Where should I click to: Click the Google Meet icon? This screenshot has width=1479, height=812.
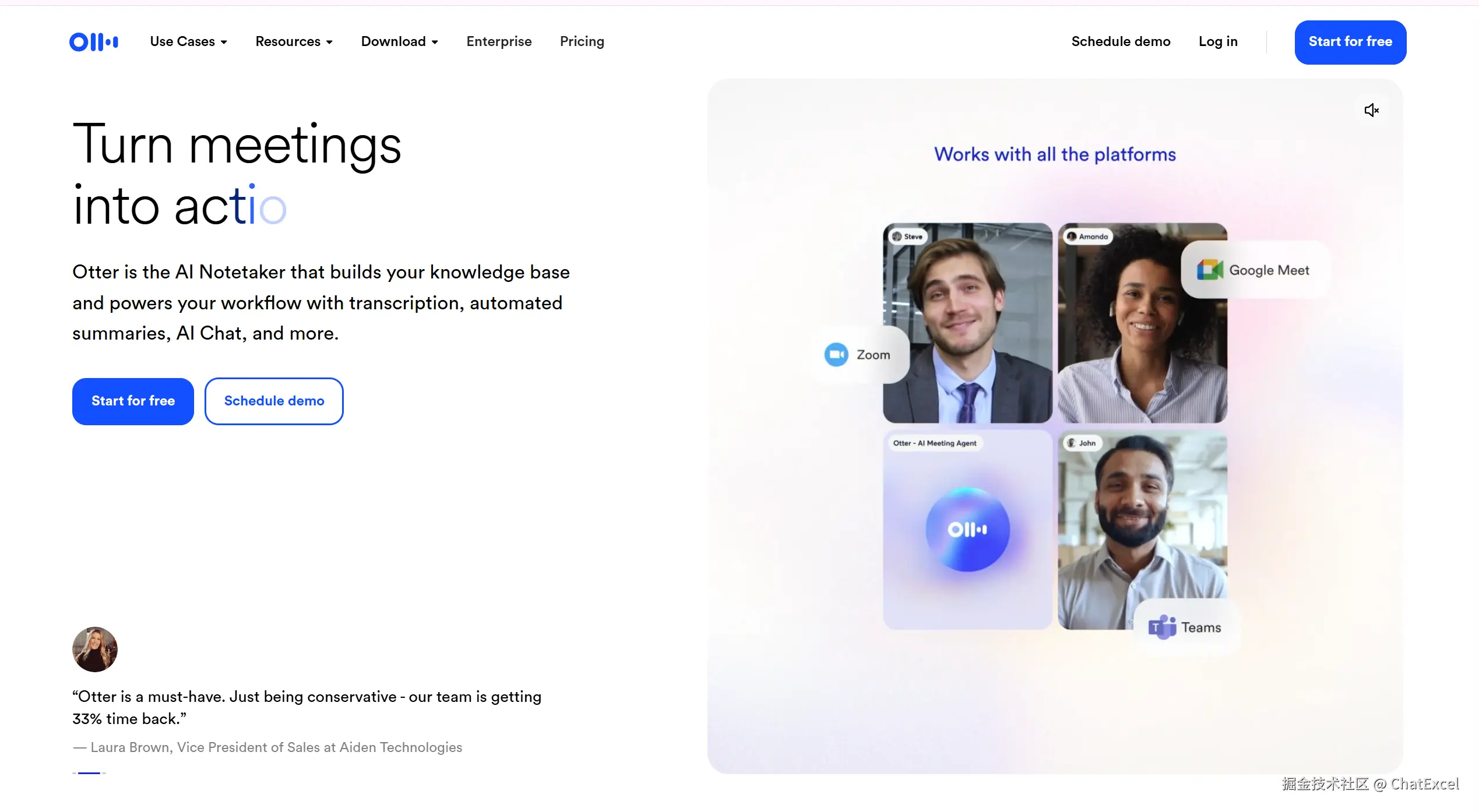(x=1210, y=270)
